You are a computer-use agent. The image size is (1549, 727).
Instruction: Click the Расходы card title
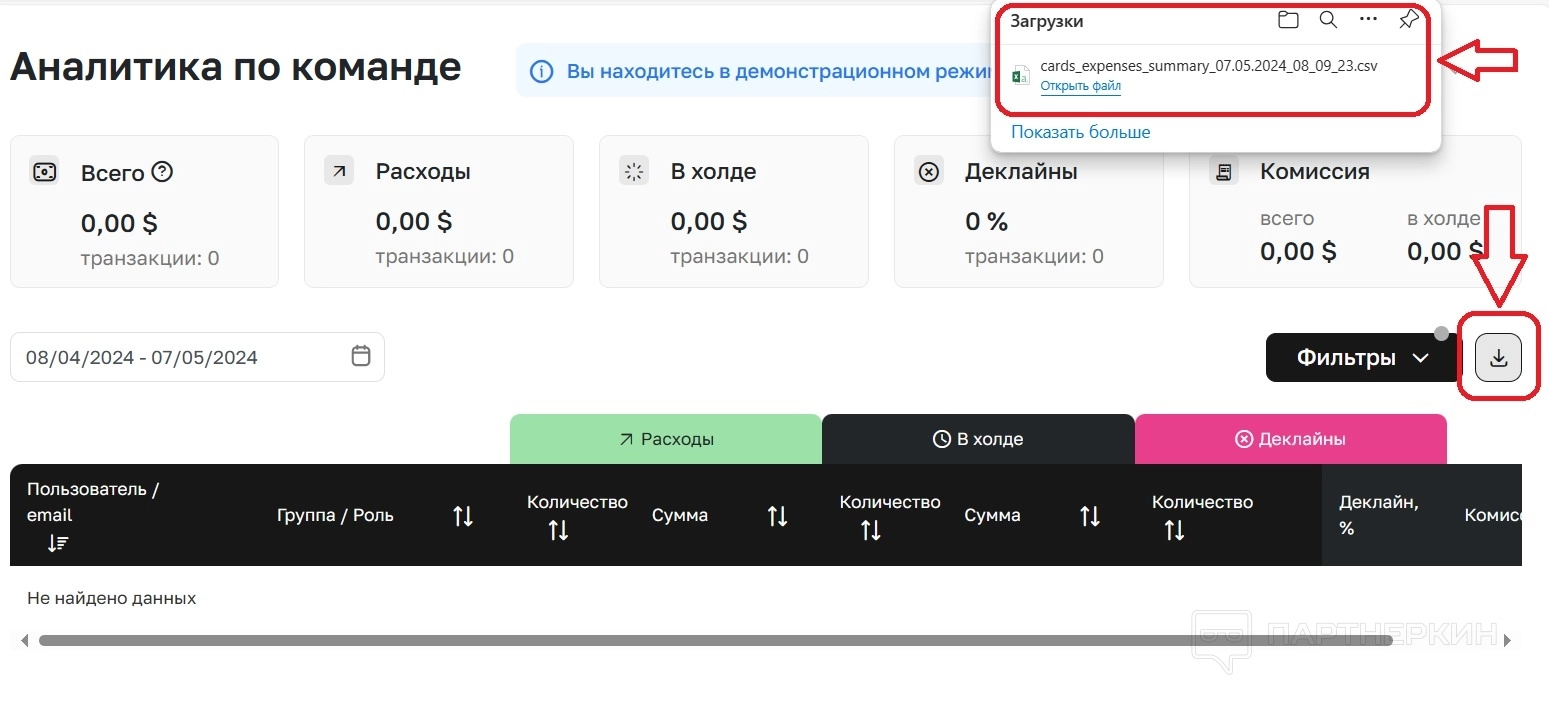423,172
